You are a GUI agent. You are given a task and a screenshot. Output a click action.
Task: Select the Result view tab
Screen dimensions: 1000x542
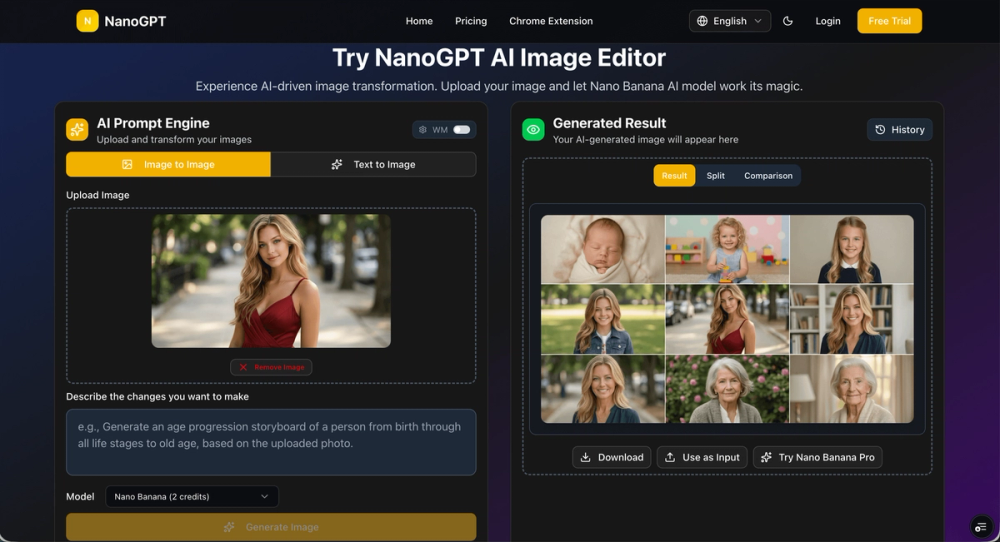(674, 176)
